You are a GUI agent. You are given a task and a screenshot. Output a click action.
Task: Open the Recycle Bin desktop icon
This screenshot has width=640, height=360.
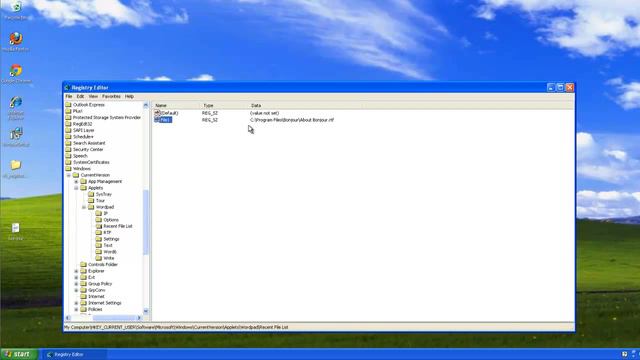pos(16,7)
